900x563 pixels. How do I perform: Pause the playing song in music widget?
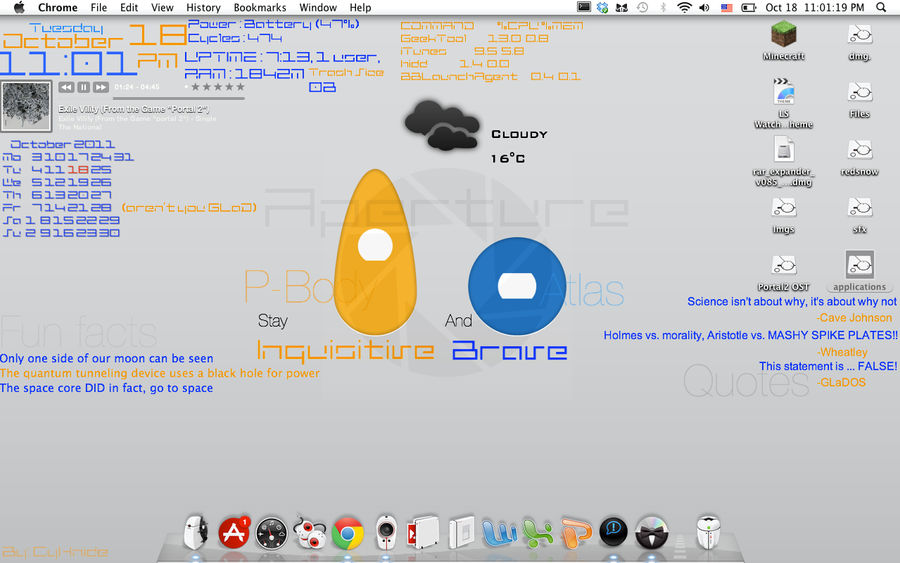[83, 87]
